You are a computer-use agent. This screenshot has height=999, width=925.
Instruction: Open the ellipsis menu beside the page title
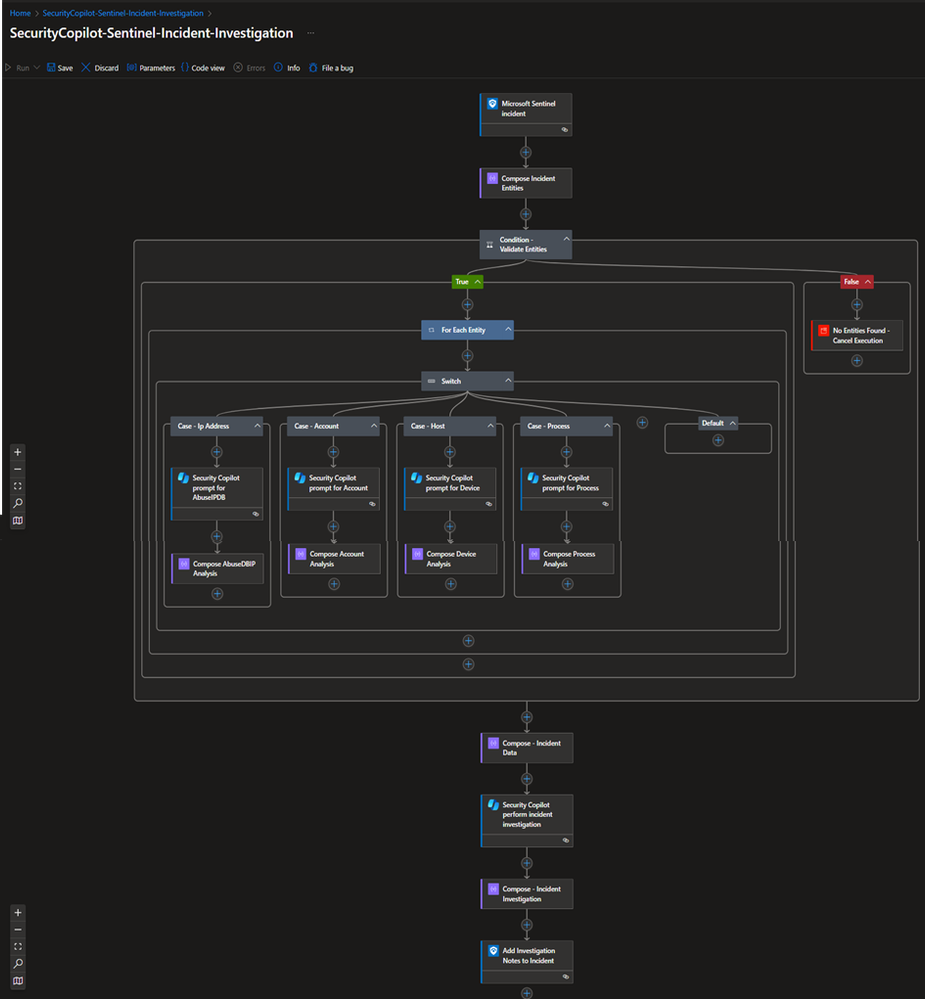tap(311, 32)
